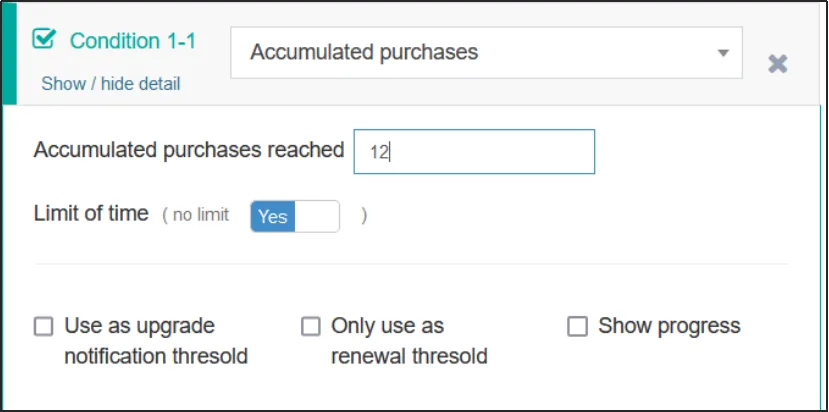The width and height of the screenshot is (829, 412).
Task: Tick the Show progress checkbox
Action: 577,327
